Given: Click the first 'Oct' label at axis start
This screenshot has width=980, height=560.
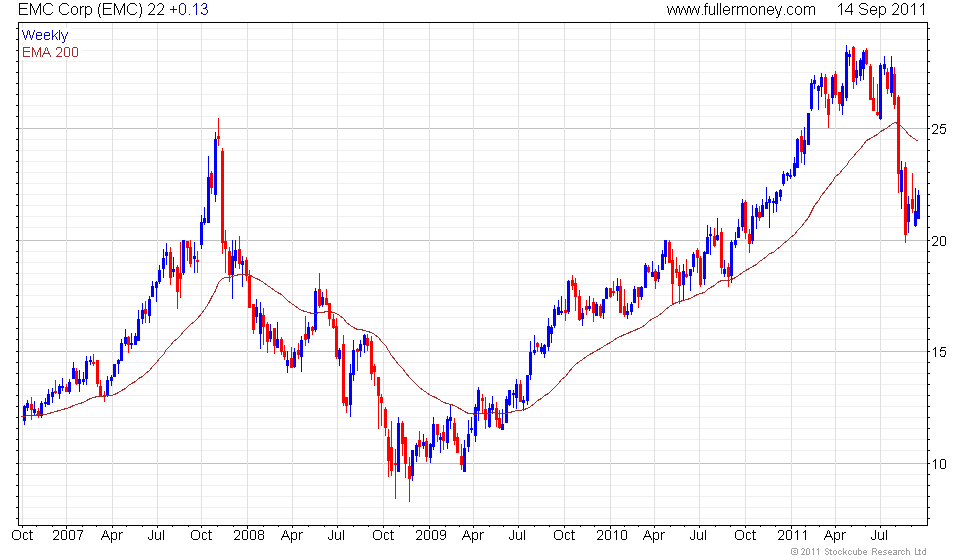Looking at the screenshot, I should [x=22, y=535].
